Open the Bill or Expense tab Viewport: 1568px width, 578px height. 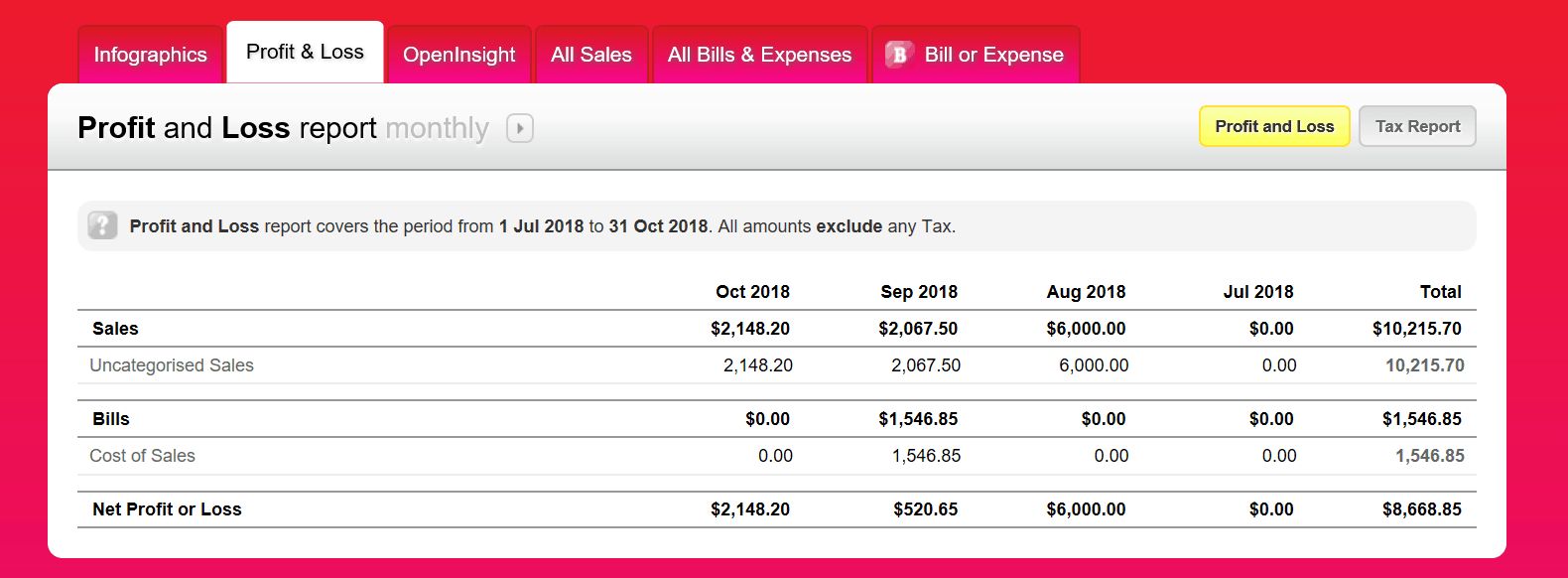(x=976, y=55)
